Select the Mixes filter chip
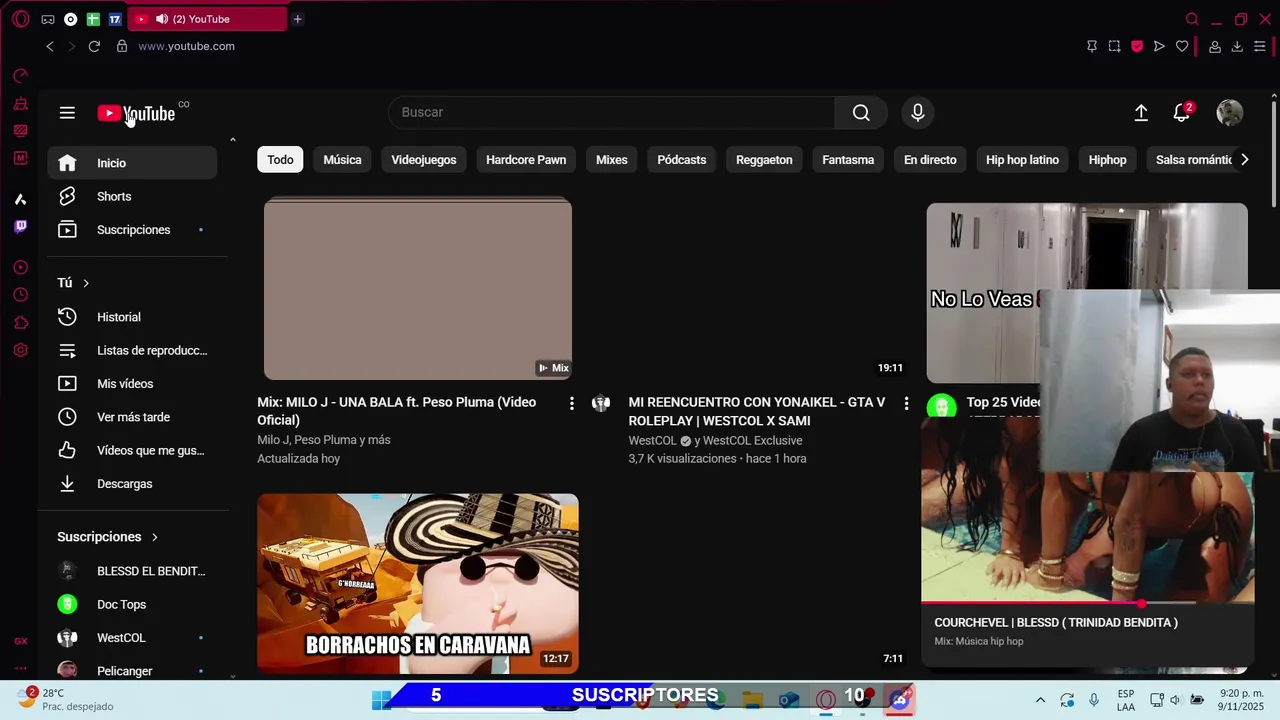This screenshot has width=1280, height=720. [612, 160]
